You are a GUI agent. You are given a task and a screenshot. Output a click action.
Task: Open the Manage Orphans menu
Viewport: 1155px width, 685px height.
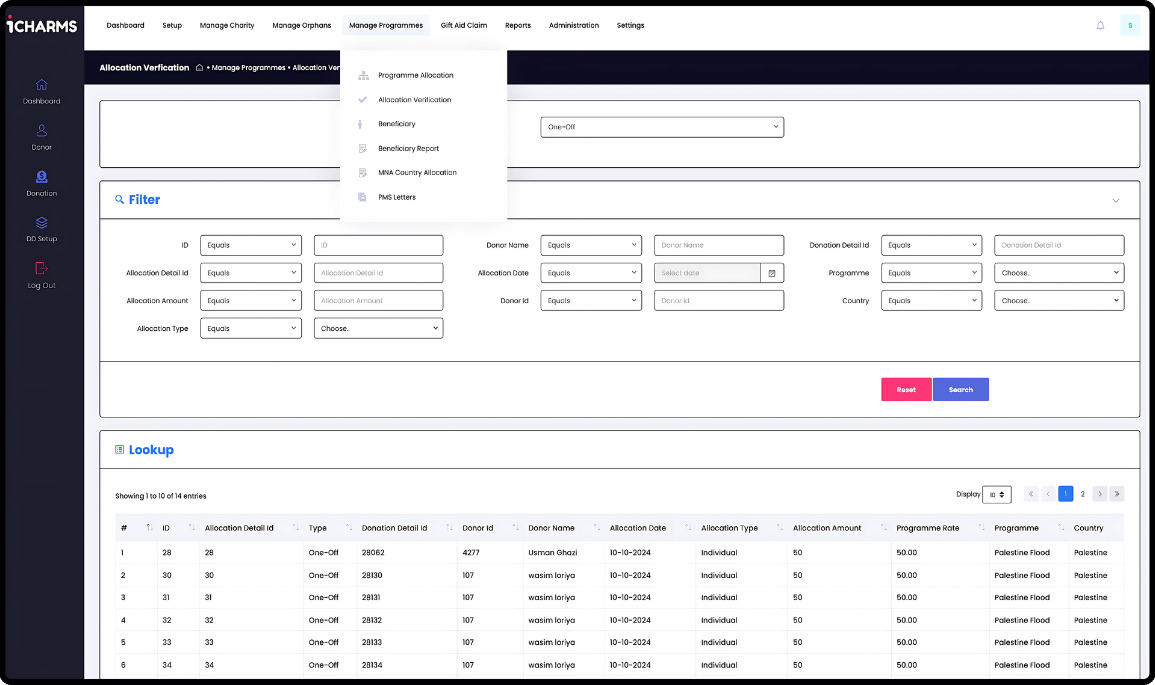pyautogui.click(x=302, y=25)
